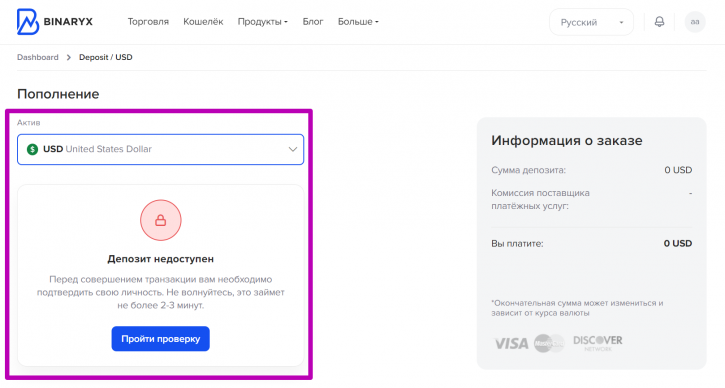Click the Комиссия поставщика платёжных услуг label
Screen dimensions: 725x388
pos(541,199)
